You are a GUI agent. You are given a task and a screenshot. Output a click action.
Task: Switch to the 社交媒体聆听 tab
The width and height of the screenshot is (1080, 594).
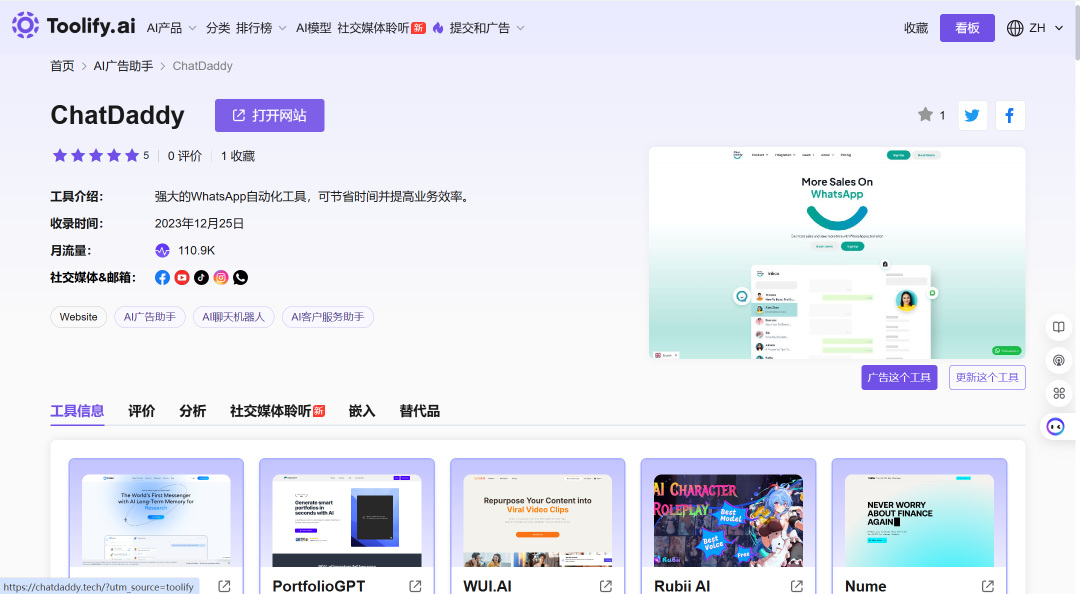tap(277, 411)
